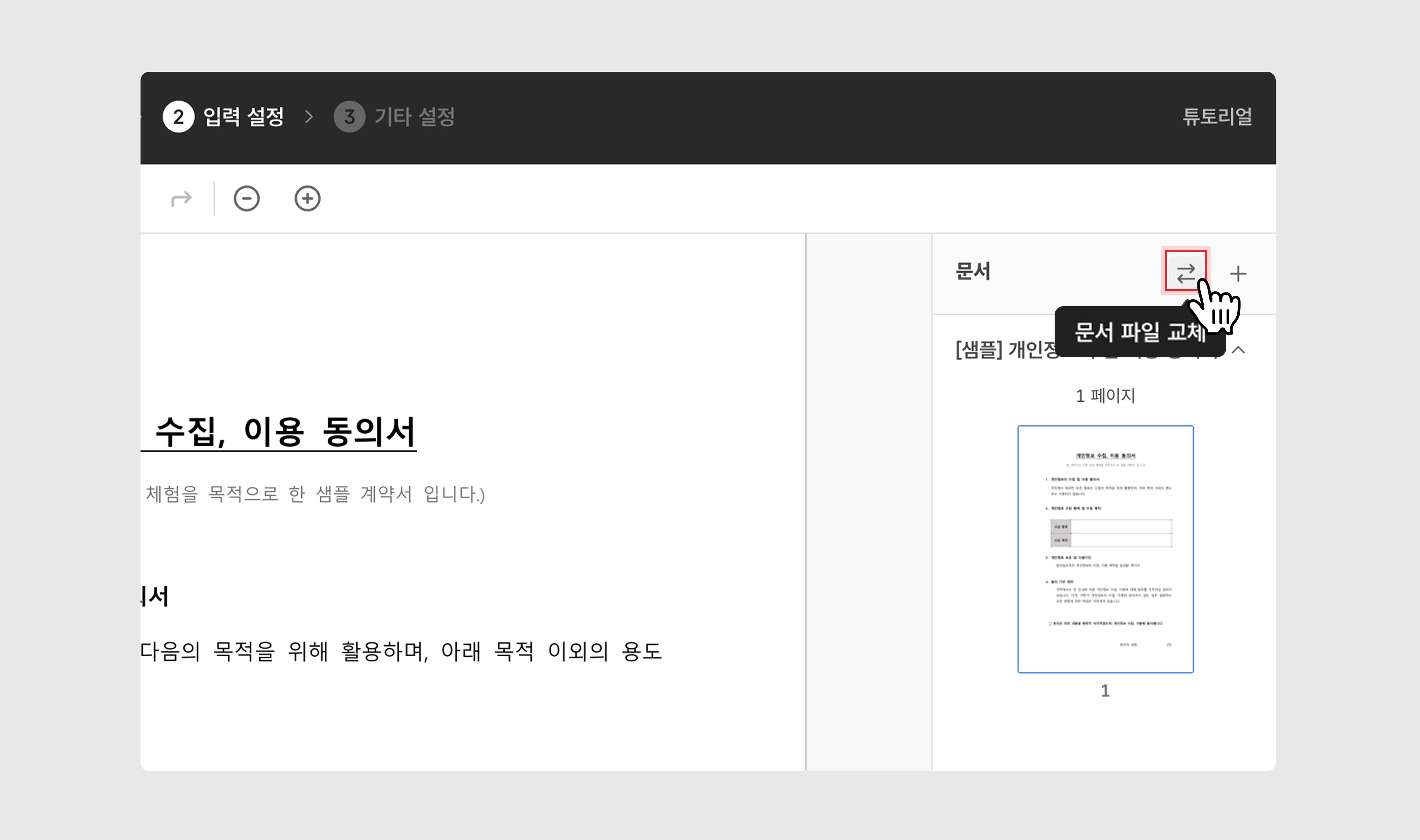Click the 1 페이지 label

click(1105, 396)
